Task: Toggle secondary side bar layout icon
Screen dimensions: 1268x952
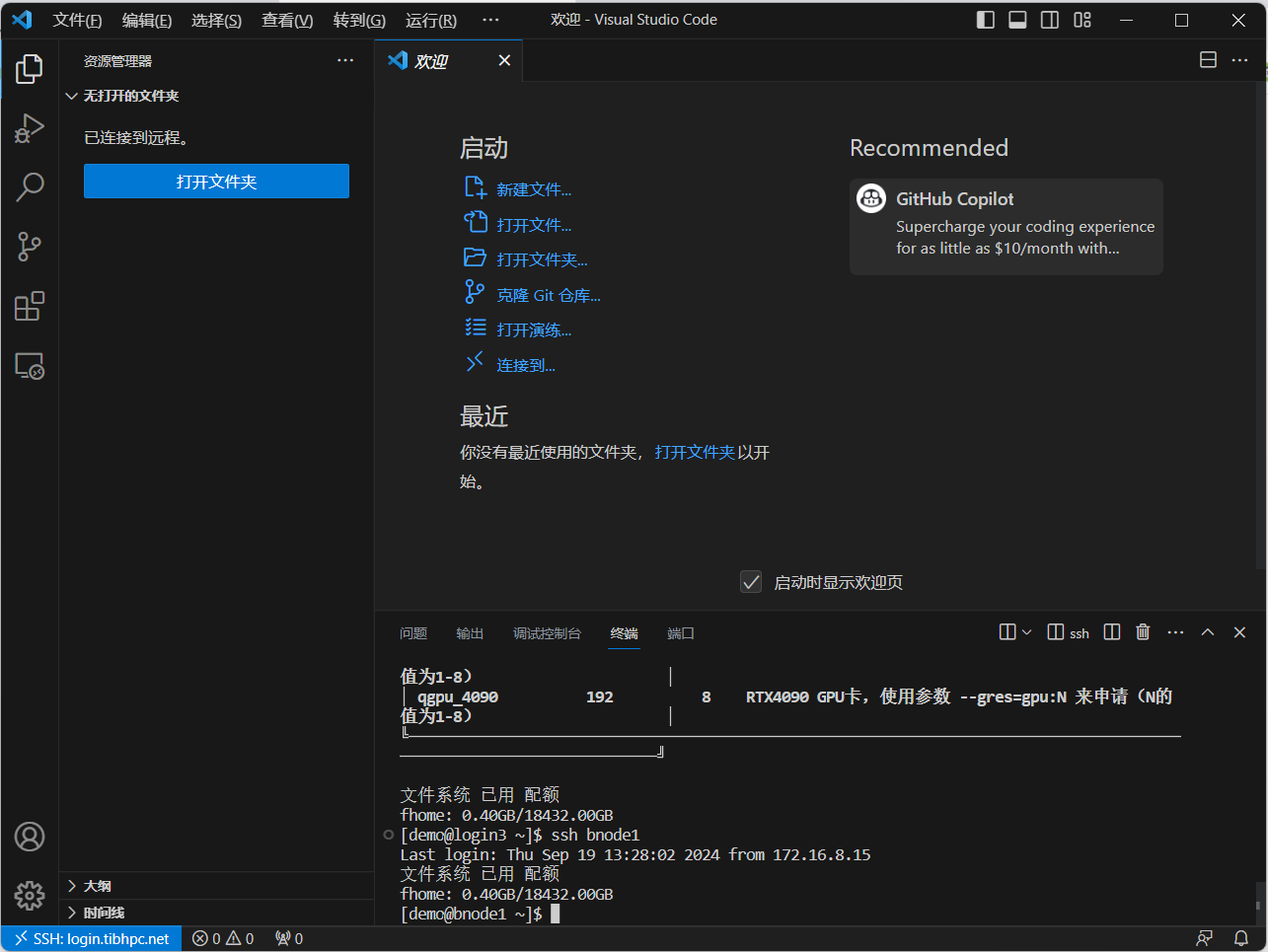Action: coord(1050,20)
